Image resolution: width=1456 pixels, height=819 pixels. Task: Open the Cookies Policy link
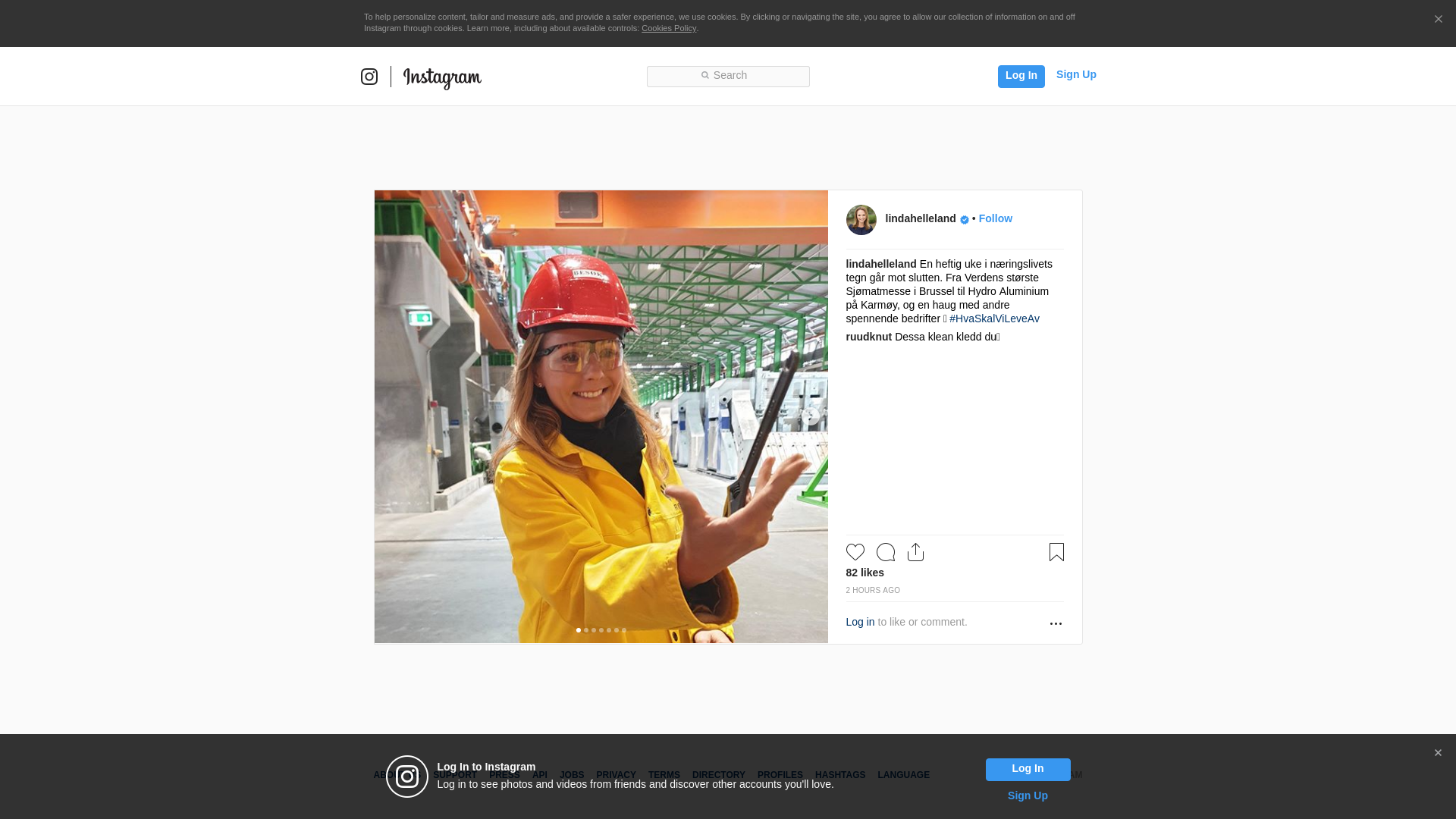[x=668, y=28]
